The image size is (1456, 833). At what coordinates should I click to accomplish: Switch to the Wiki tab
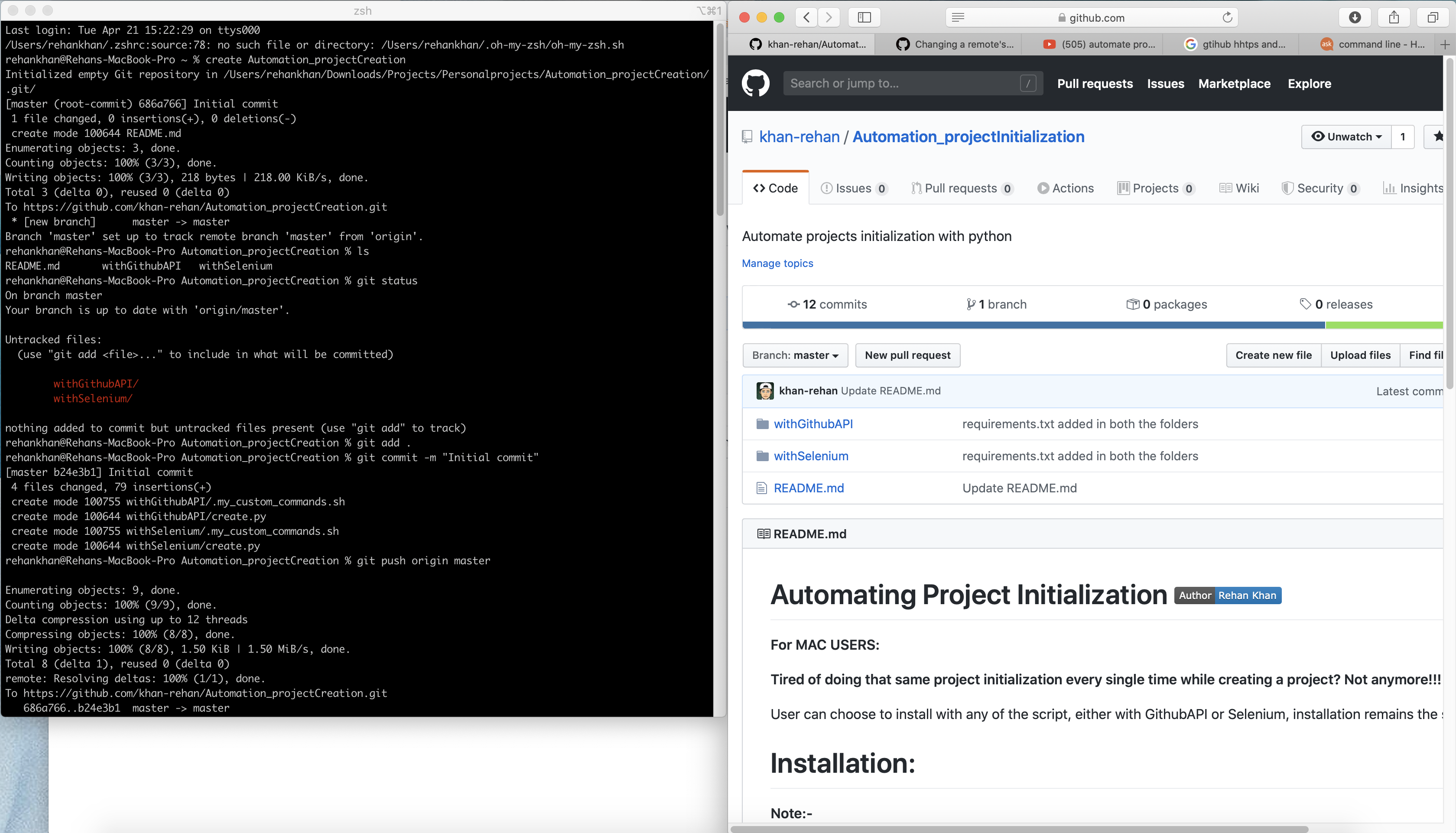point(1239,188)
